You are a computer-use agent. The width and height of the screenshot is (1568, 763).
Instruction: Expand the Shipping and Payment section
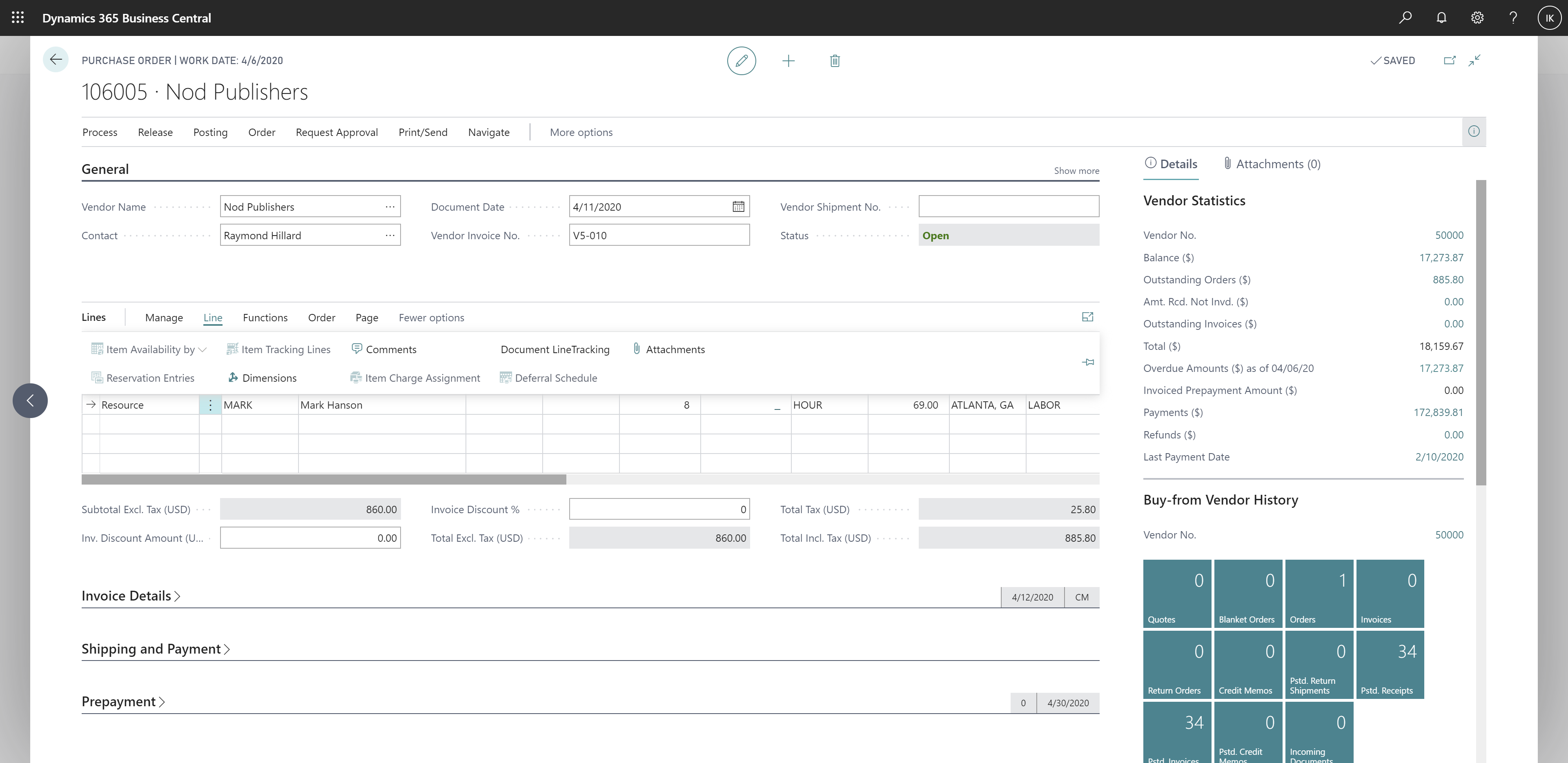click(152, 647)
